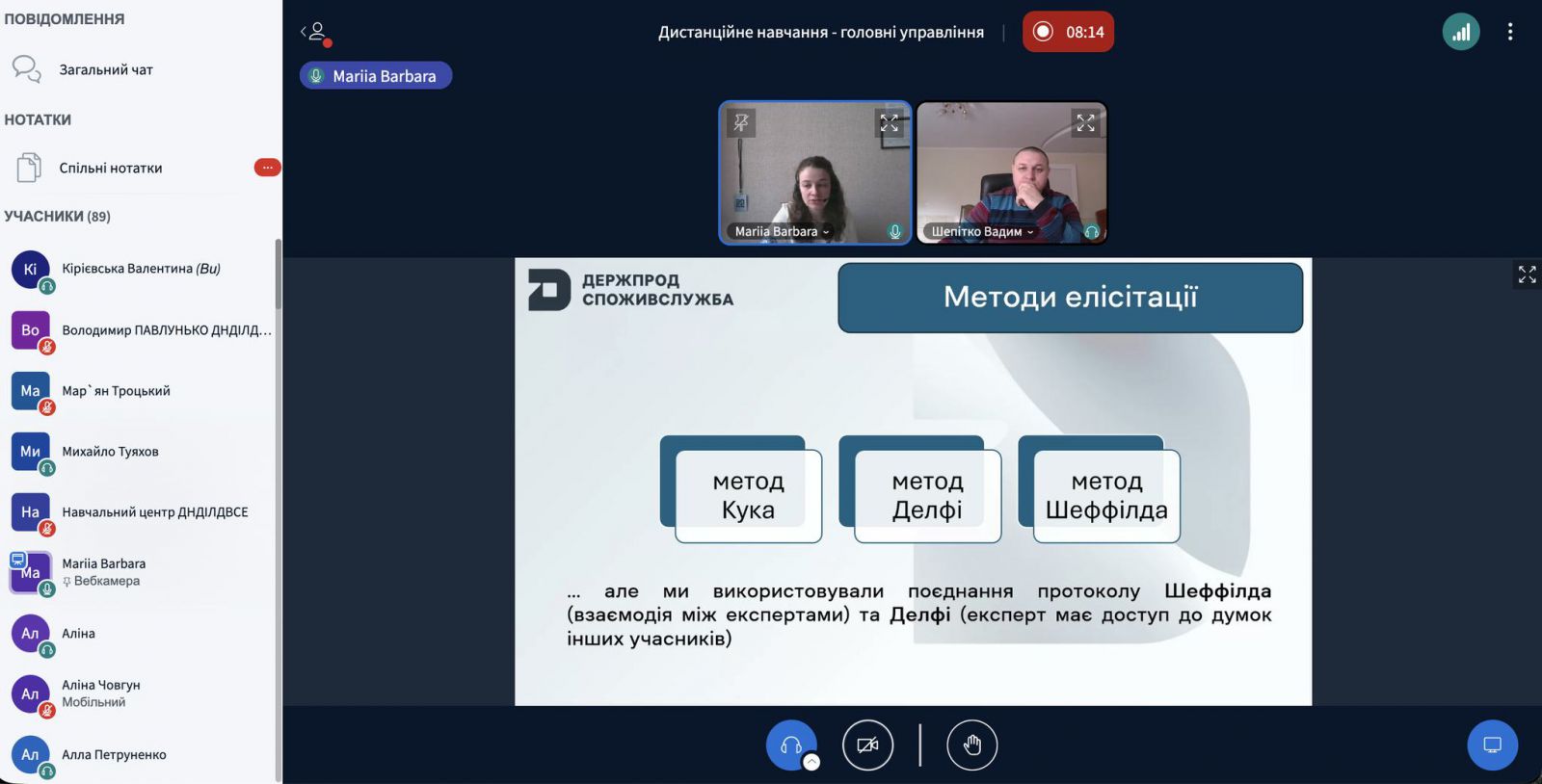Click the Mariia Barbara talking indicator

click(376, 76)
